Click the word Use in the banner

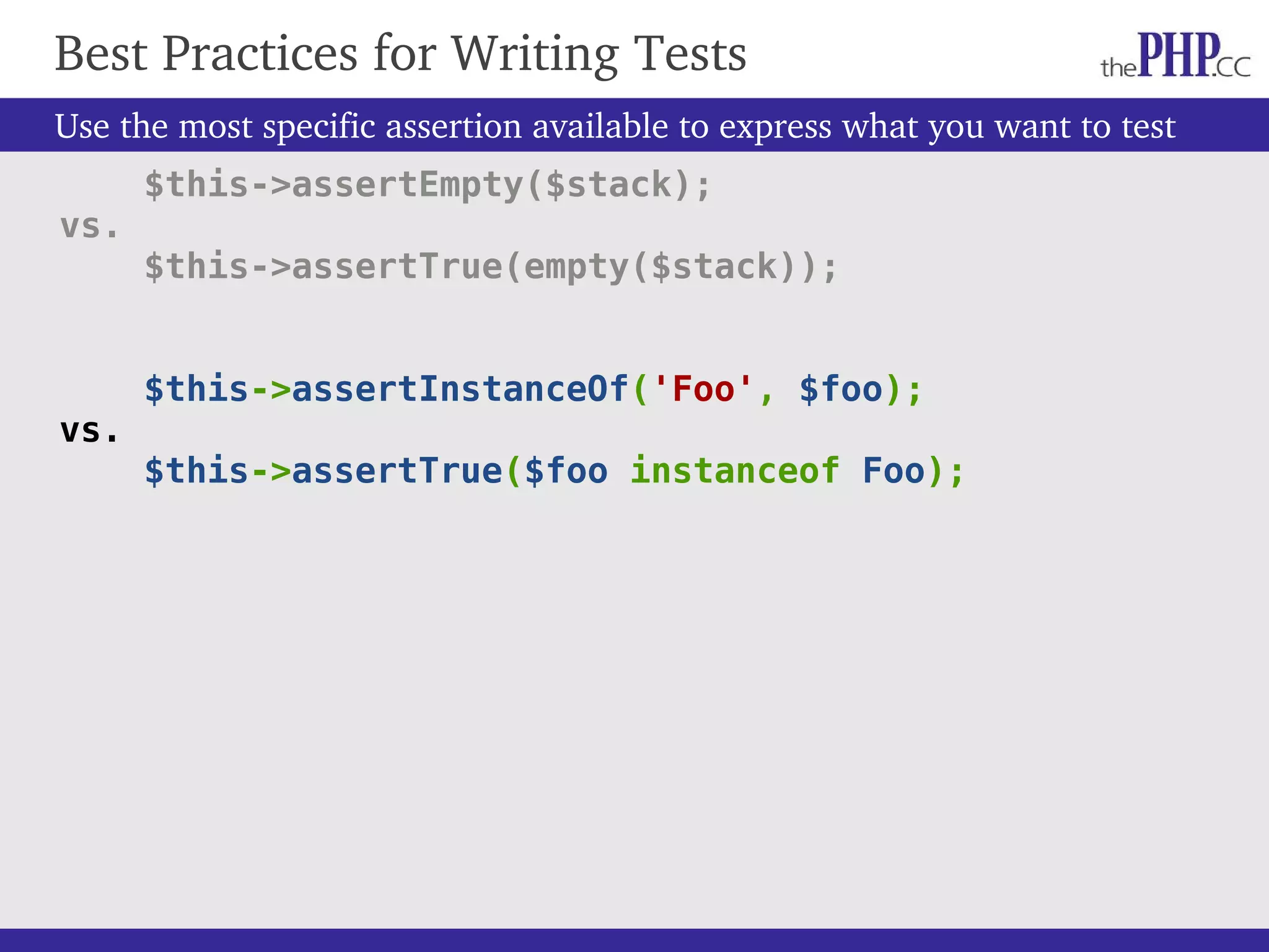coord(82,126)
